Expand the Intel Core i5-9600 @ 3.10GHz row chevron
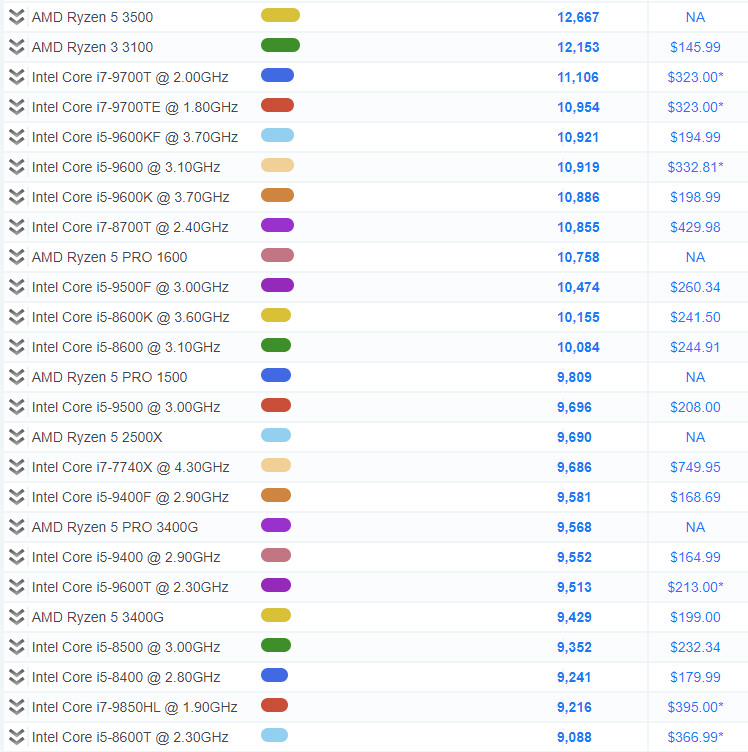This screenshot has height=752, width=748. coord(16,167)
